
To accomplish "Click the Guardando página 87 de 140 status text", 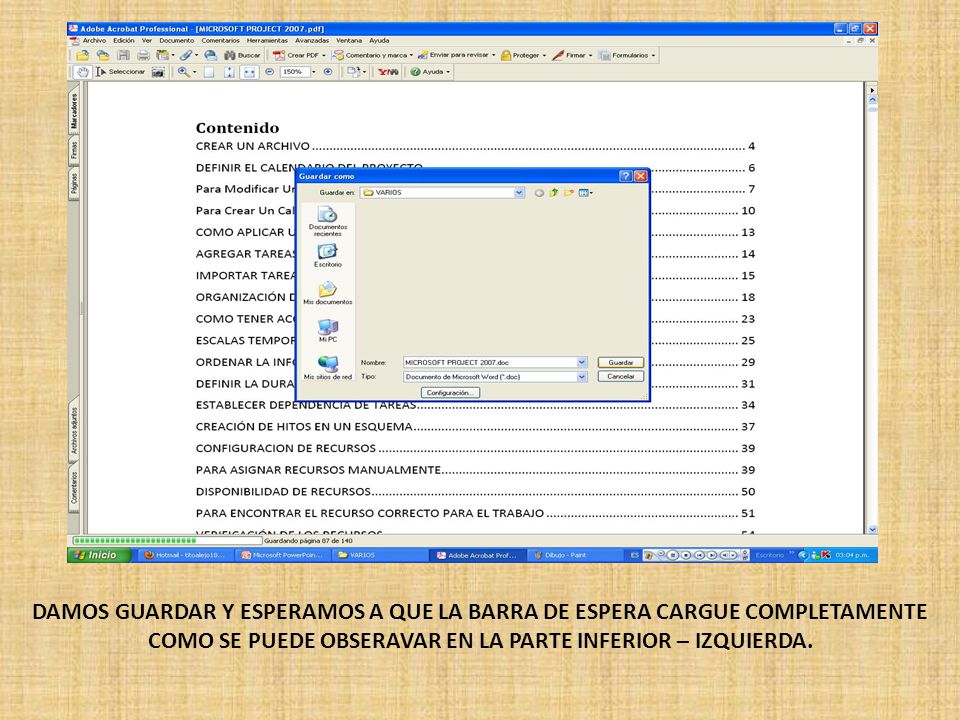I will pos(309,541).
